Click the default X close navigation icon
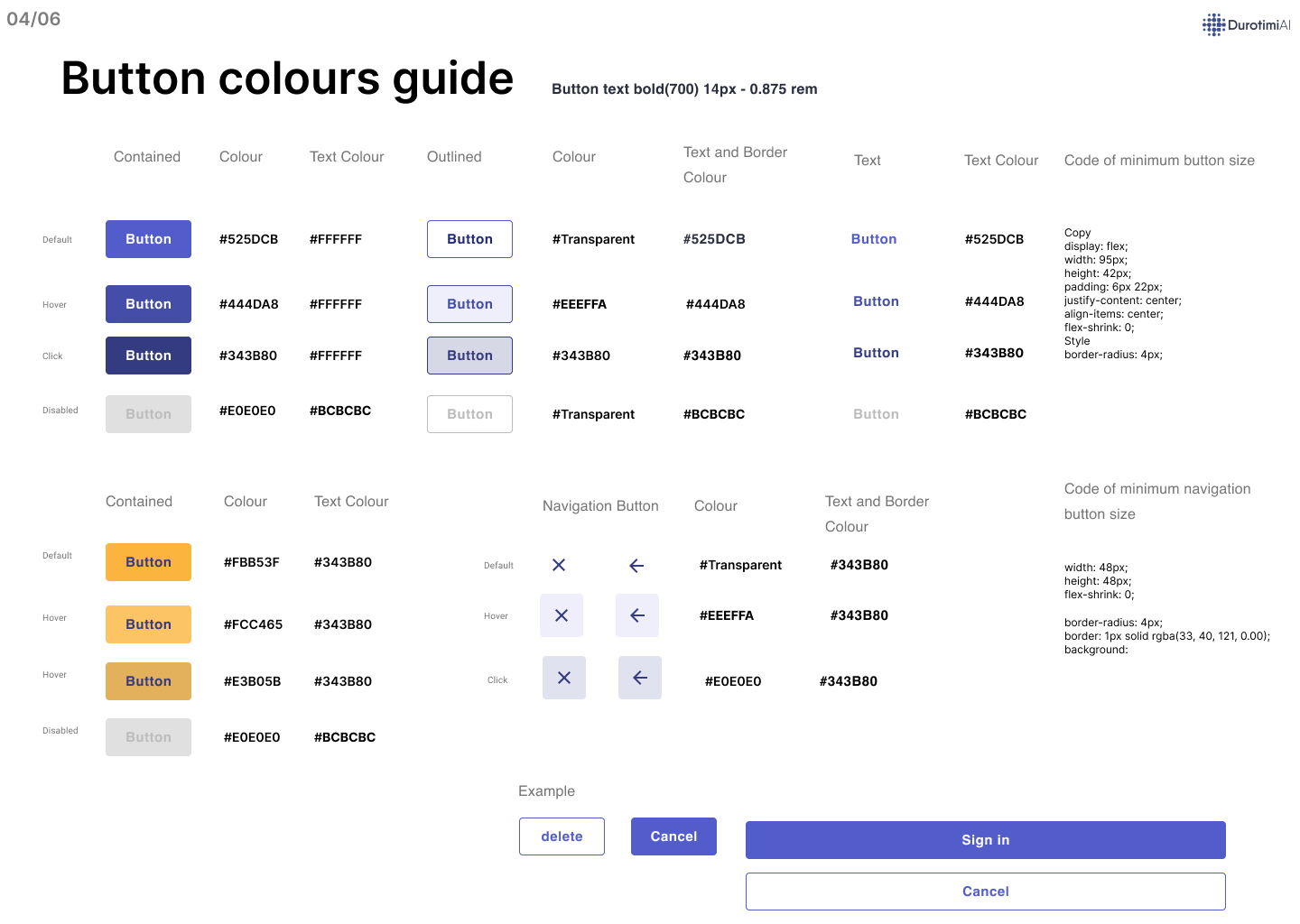1300x924 pixels. [x=559, y=565]
